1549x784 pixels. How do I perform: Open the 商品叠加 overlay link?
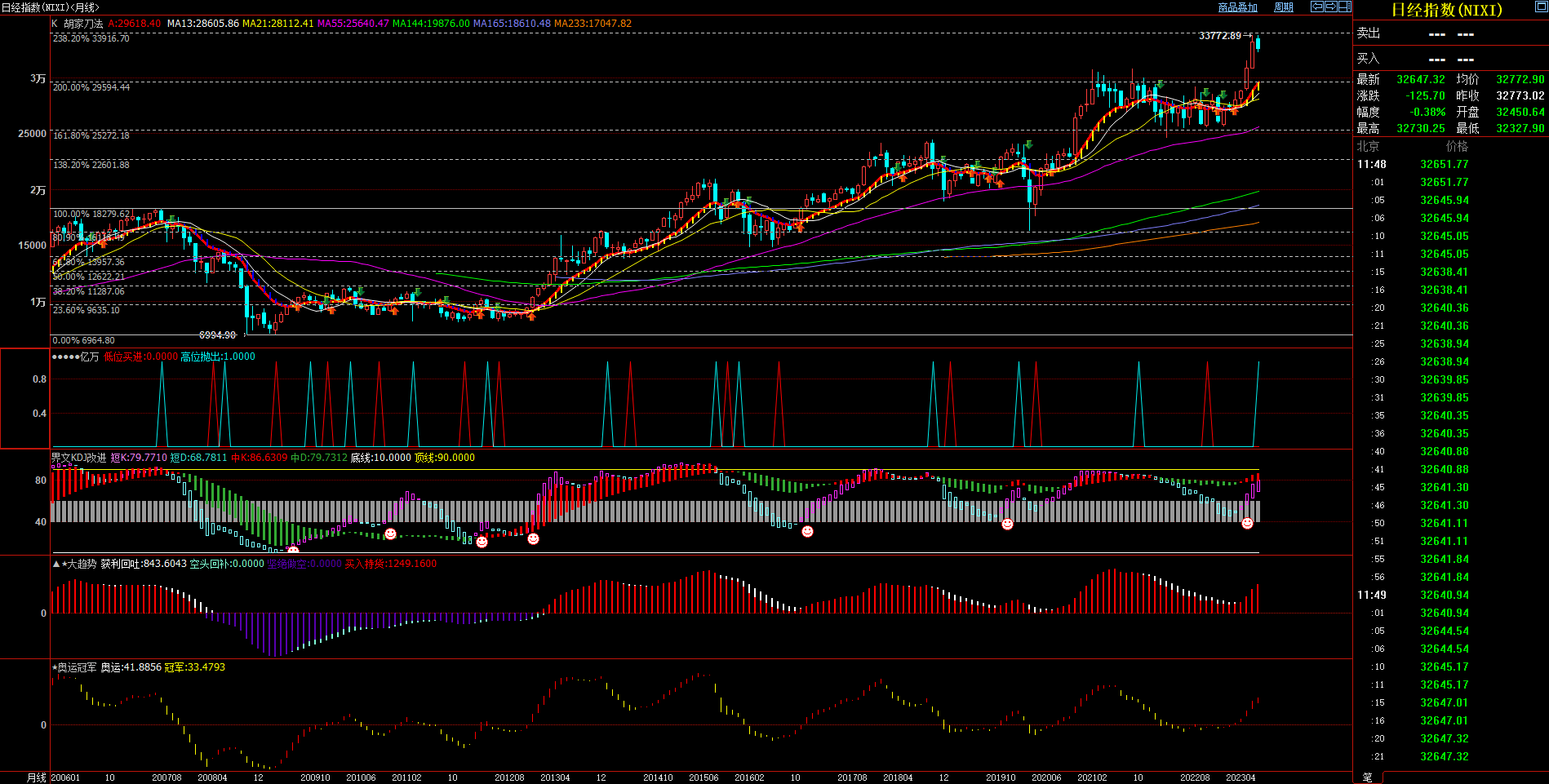[x=1237, y=7]
